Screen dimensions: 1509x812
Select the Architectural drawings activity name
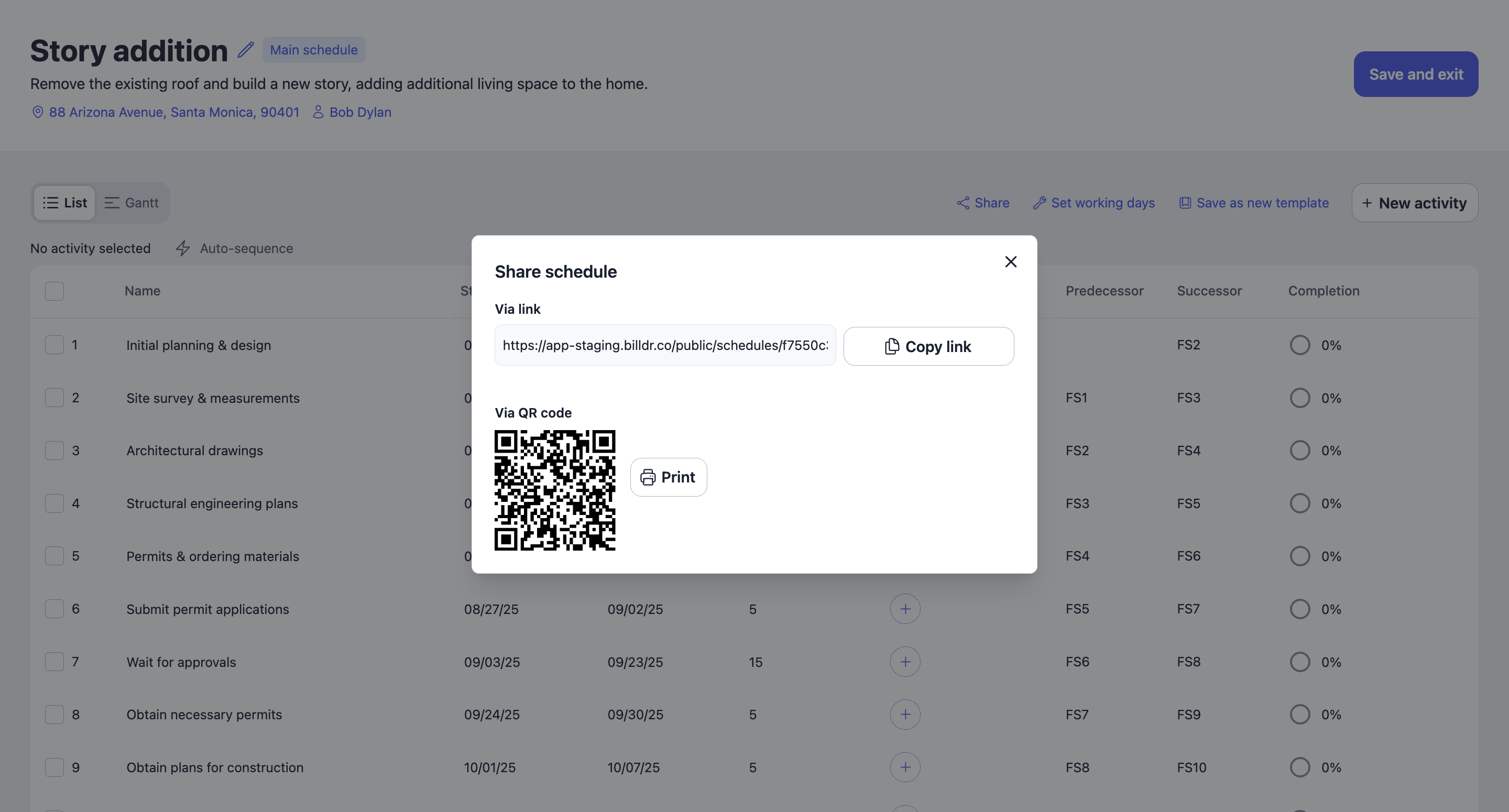[x=194, y=451]
